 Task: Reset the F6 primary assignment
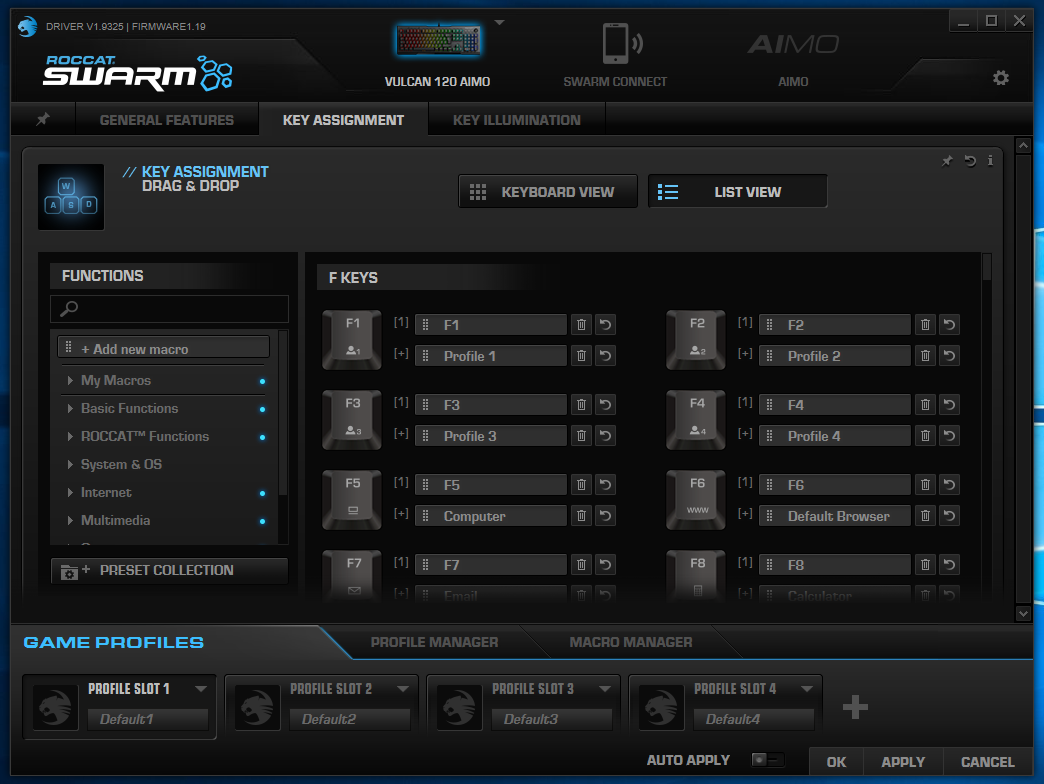[949, 485]
